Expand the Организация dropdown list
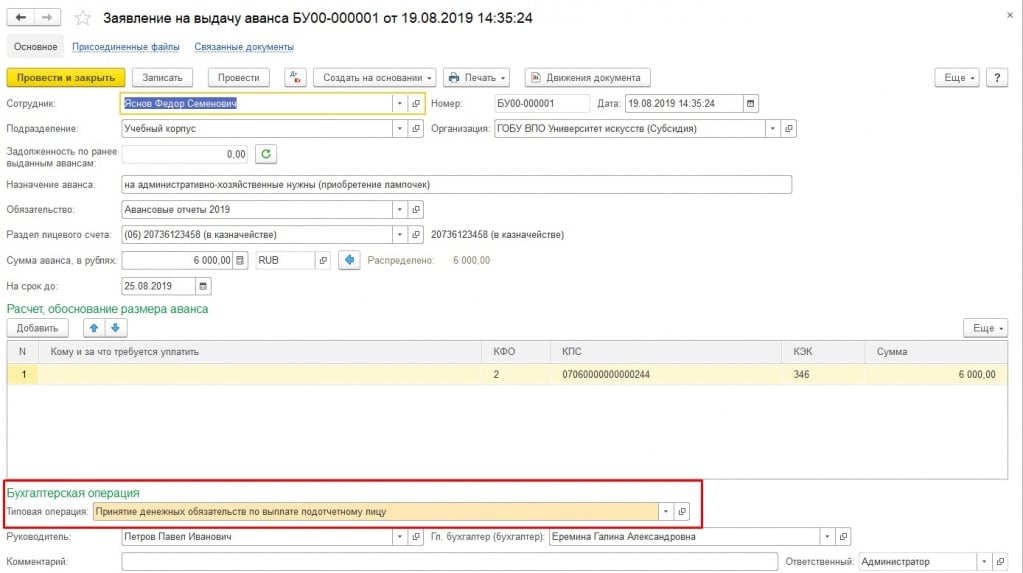The image size is (1023, 573). click(772, 128)
